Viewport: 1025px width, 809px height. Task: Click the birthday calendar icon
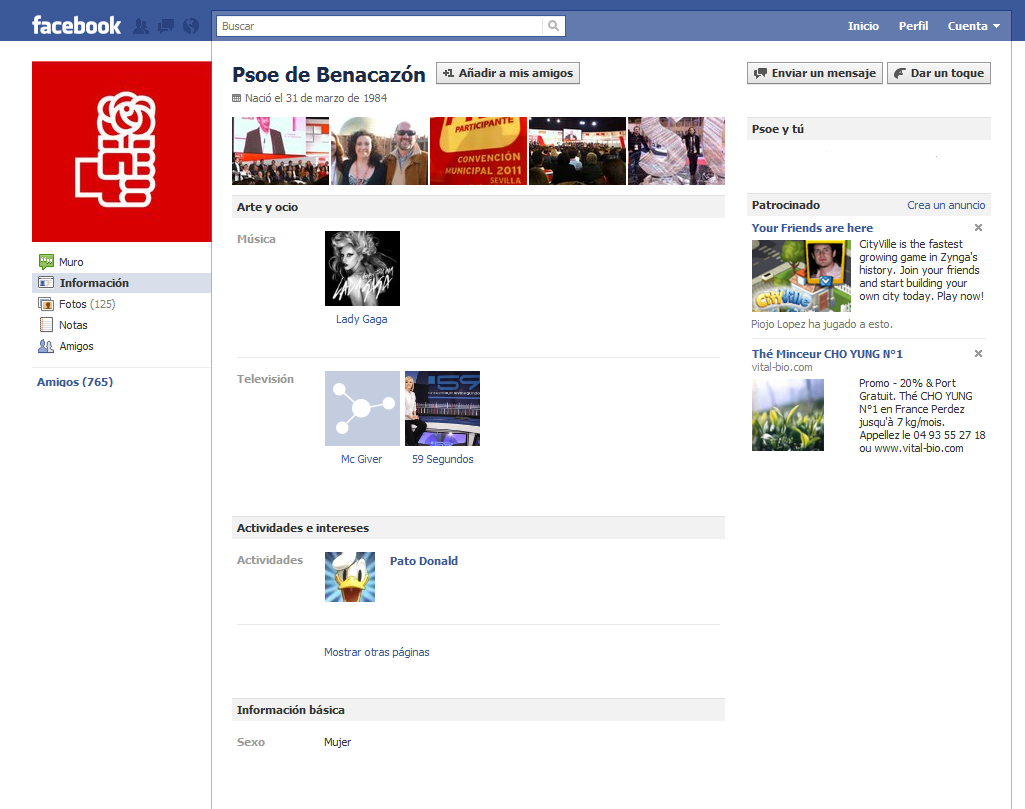point(237,98)
